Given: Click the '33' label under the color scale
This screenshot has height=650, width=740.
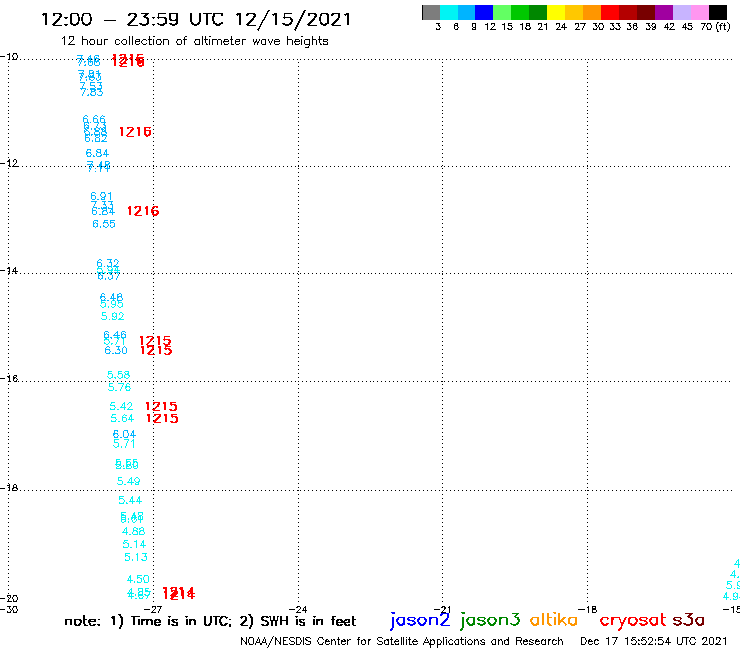Looking at the screenshot, I should [x=615, y=27].
